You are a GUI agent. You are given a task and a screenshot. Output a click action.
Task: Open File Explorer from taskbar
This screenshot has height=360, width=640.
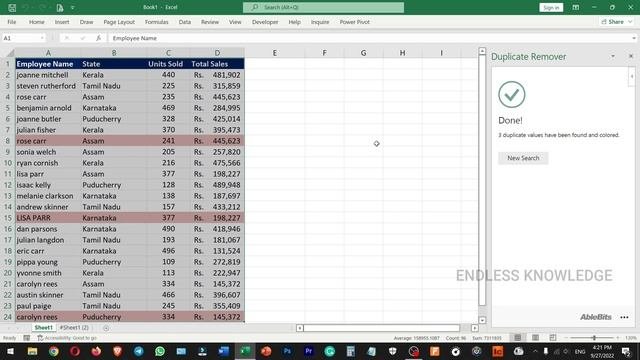pyautogui.click(x=32, y=351)
